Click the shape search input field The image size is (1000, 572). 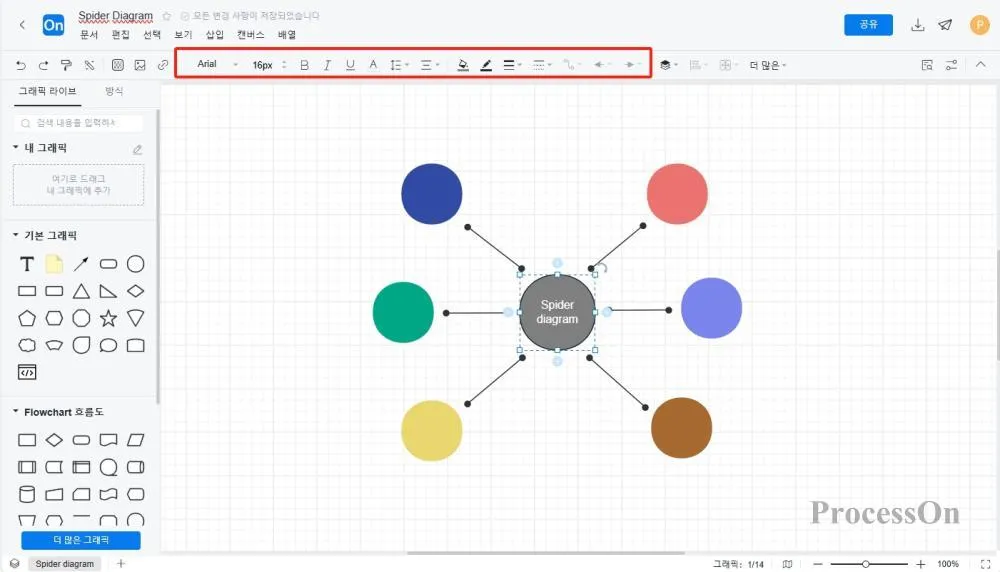coord(78,122)
